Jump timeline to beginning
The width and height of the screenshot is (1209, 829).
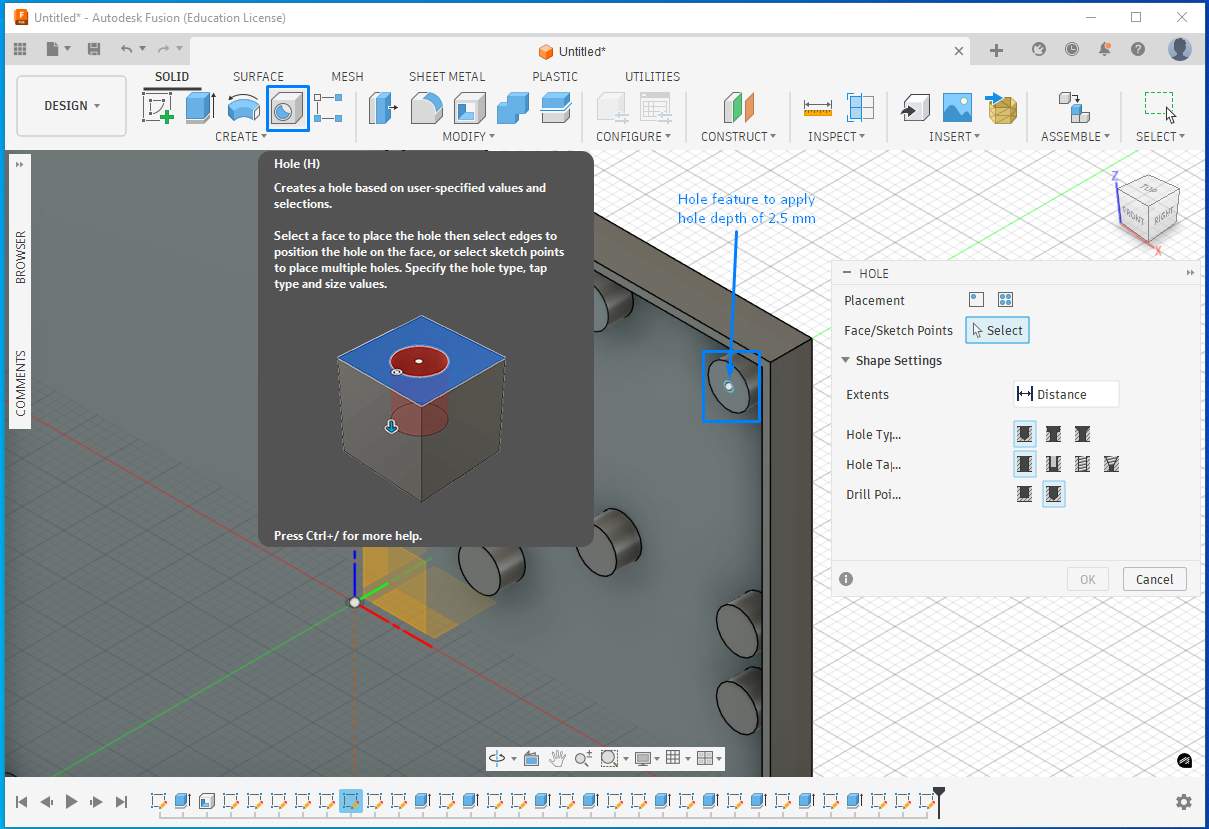pyautogui.click(x=21, y=801)
